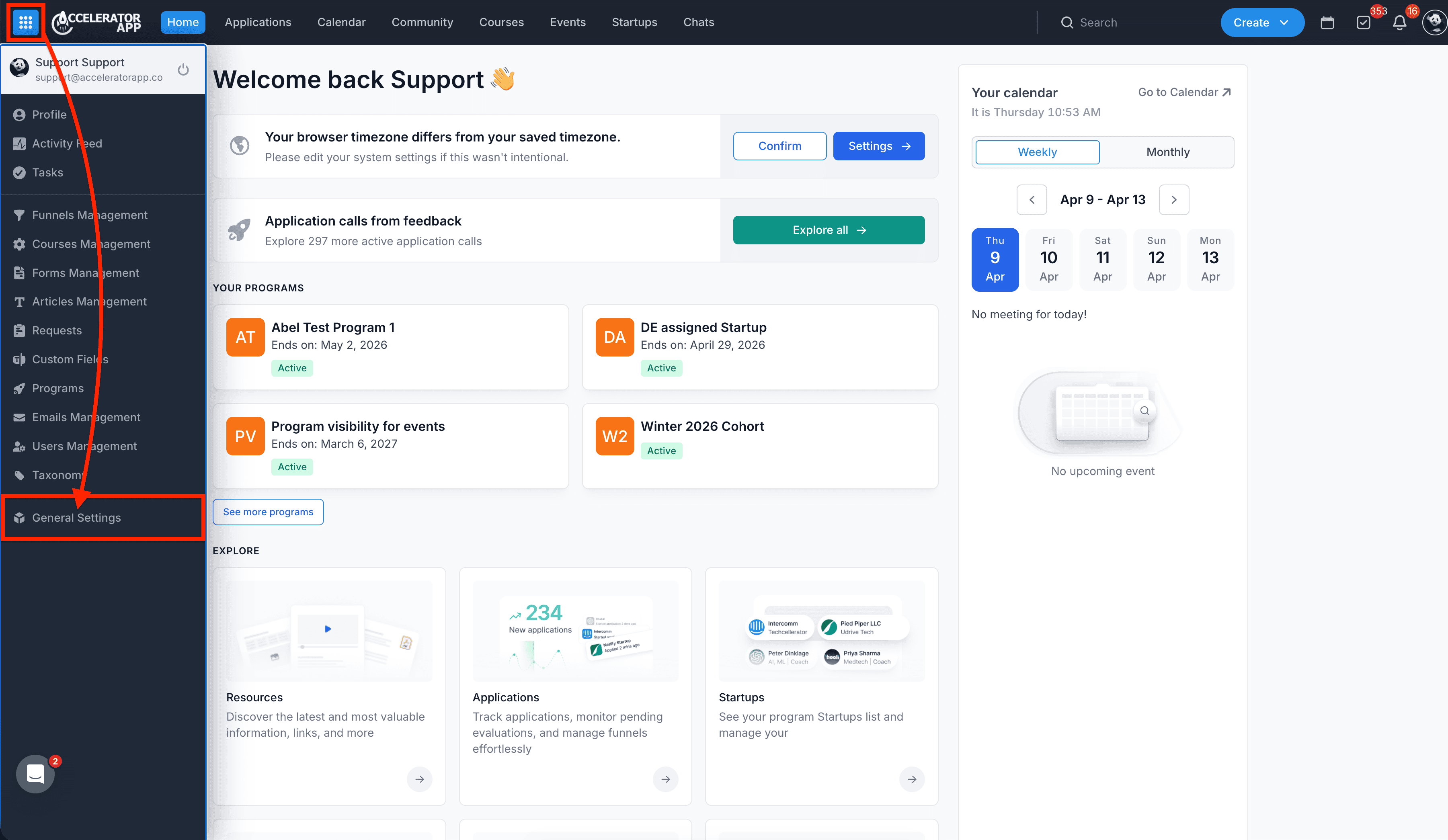Switch calendar to Monthly view
Screen dimensions: 1448x840
[x=1167, y=152]
